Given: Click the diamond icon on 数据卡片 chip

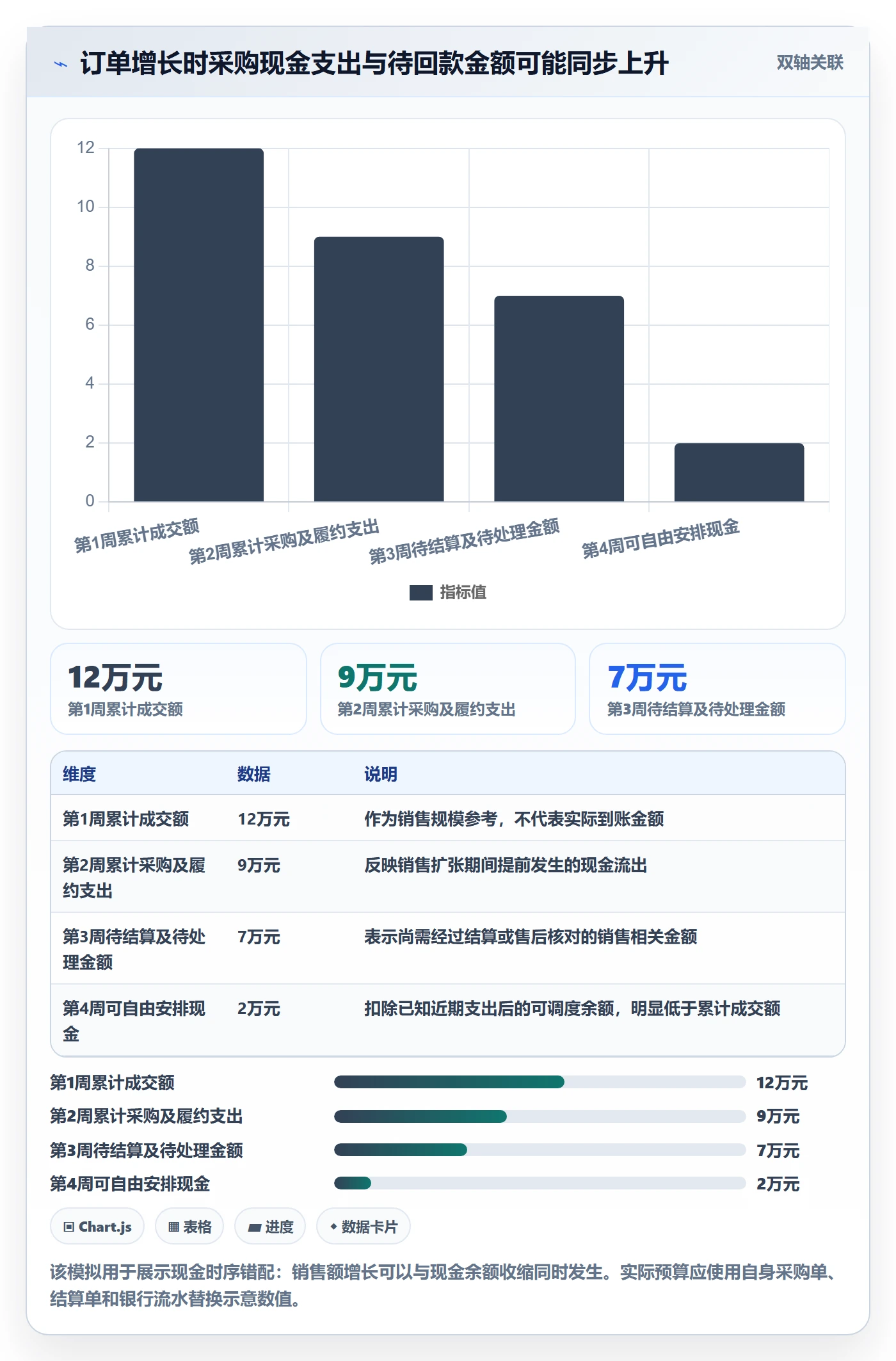Looking at the screenshot, I should [333, 1227].
